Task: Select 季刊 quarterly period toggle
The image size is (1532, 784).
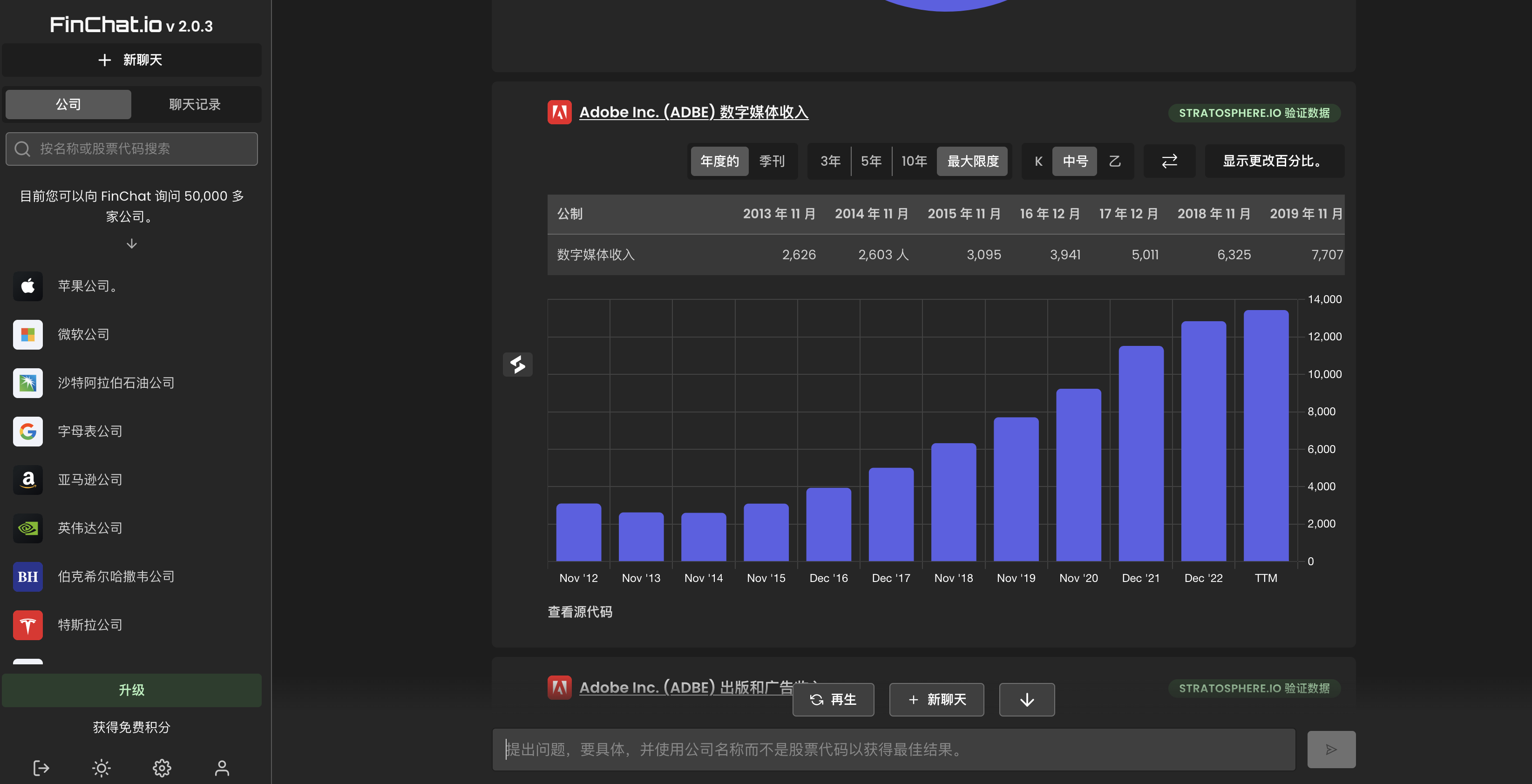Action: coord(771,161)
